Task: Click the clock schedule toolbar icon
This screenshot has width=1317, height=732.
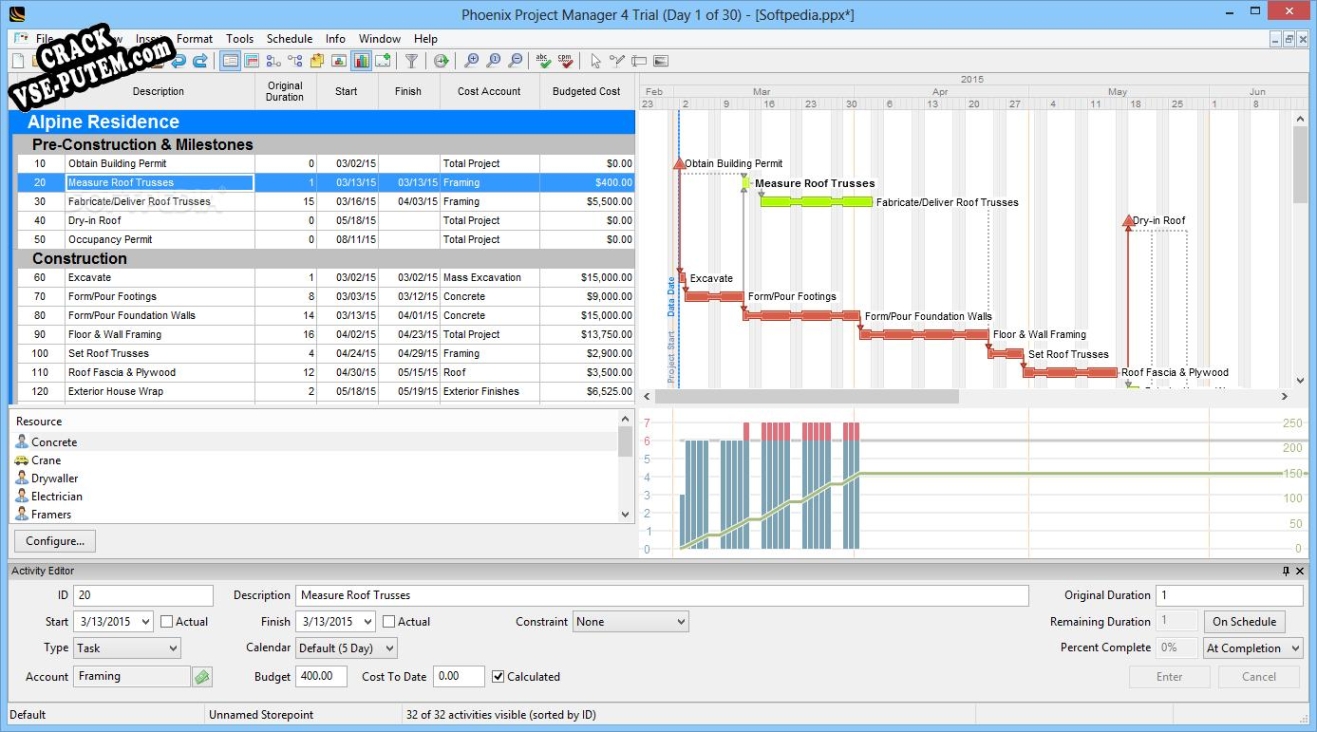Action: click(x=441, y=61)
